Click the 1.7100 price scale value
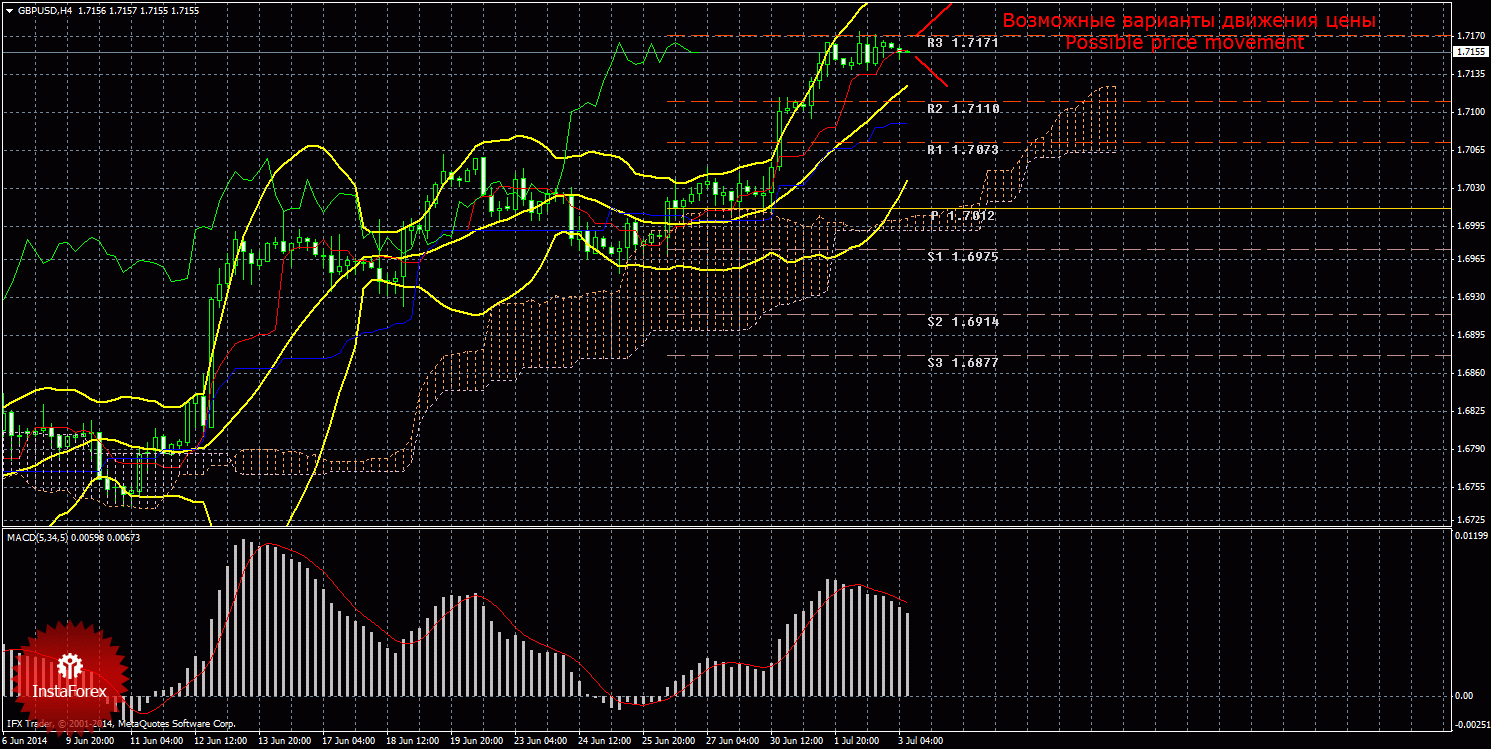This screenshot has width=1491, height=749. [1471, 112]
